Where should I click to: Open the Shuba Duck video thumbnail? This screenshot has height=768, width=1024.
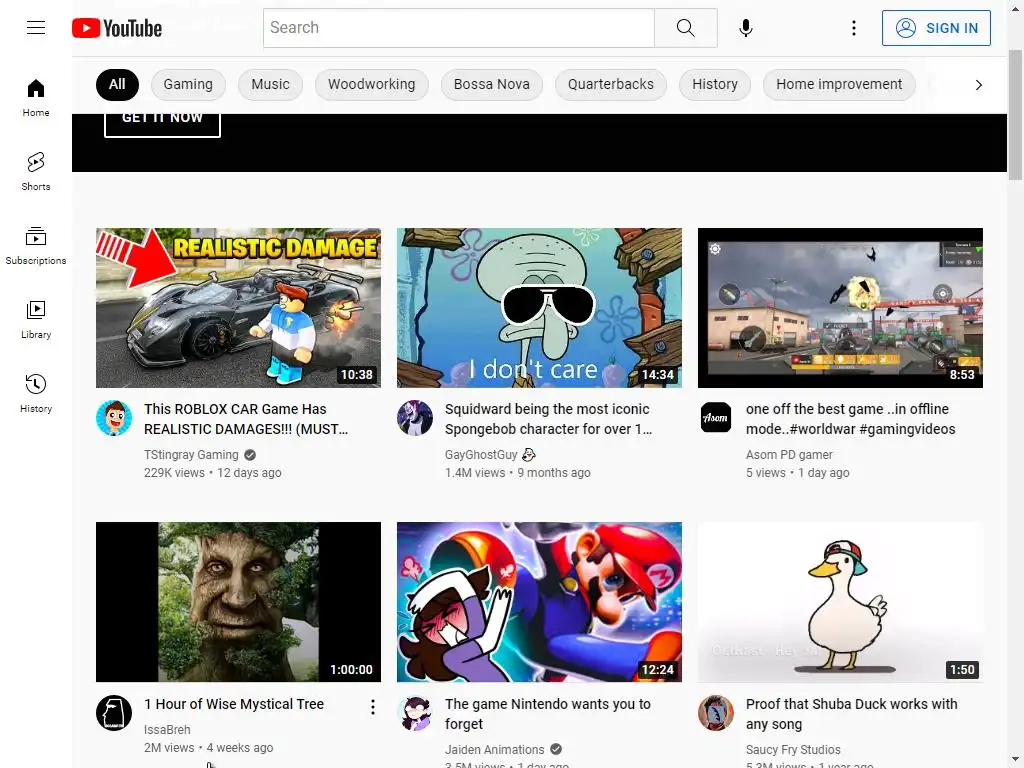840,602
